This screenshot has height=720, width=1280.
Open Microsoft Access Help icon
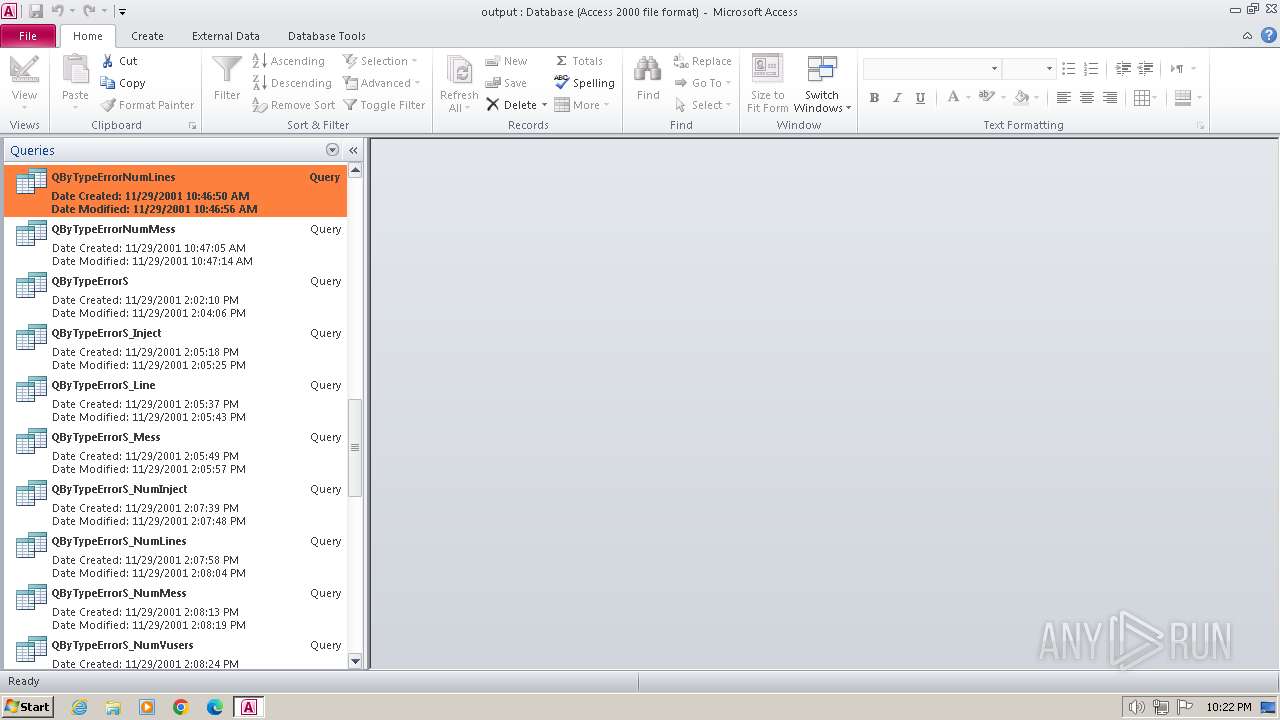click(1269, 35)
